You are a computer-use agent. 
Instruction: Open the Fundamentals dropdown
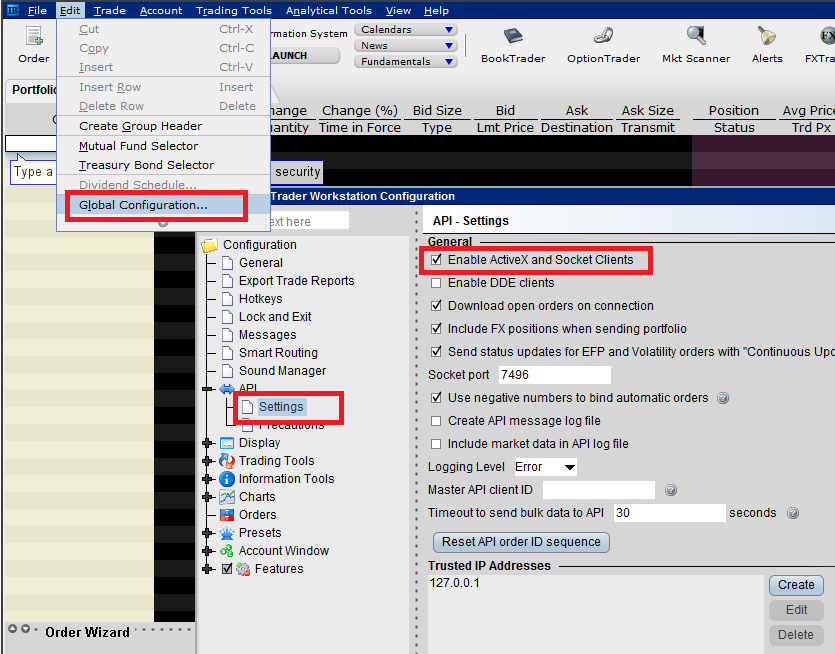tap(406, 62)
